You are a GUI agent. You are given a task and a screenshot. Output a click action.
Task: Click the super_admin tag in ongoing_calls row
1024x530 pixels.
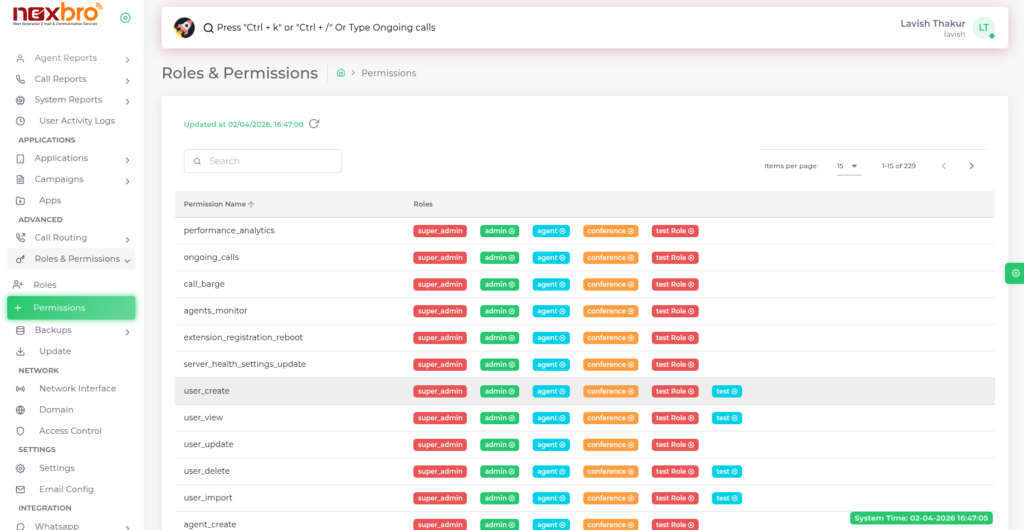(440, 258)
